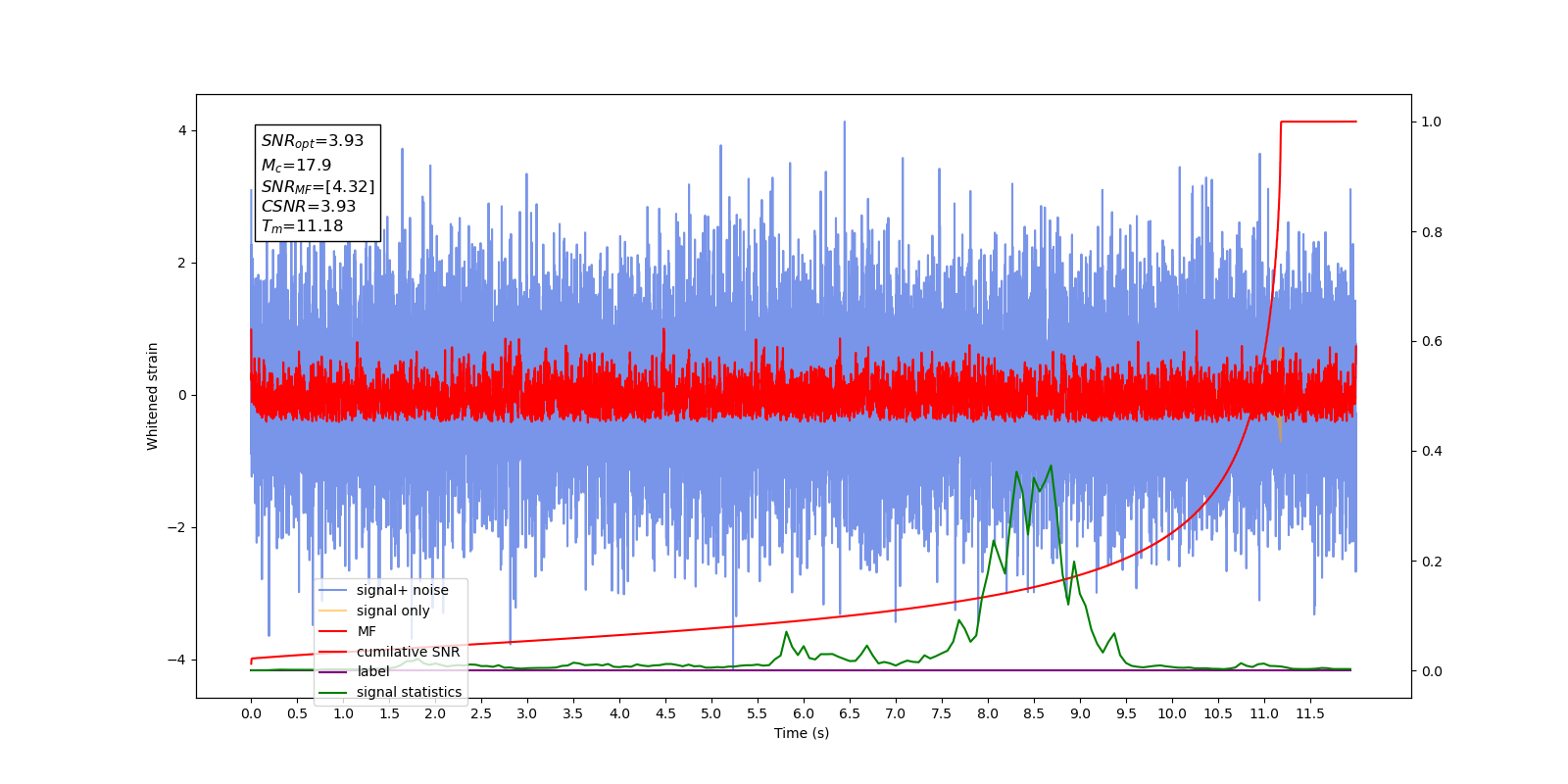Click the Mc=17.9 annotation line
Screen dimensions: 1568x784
tap(296, 166)
